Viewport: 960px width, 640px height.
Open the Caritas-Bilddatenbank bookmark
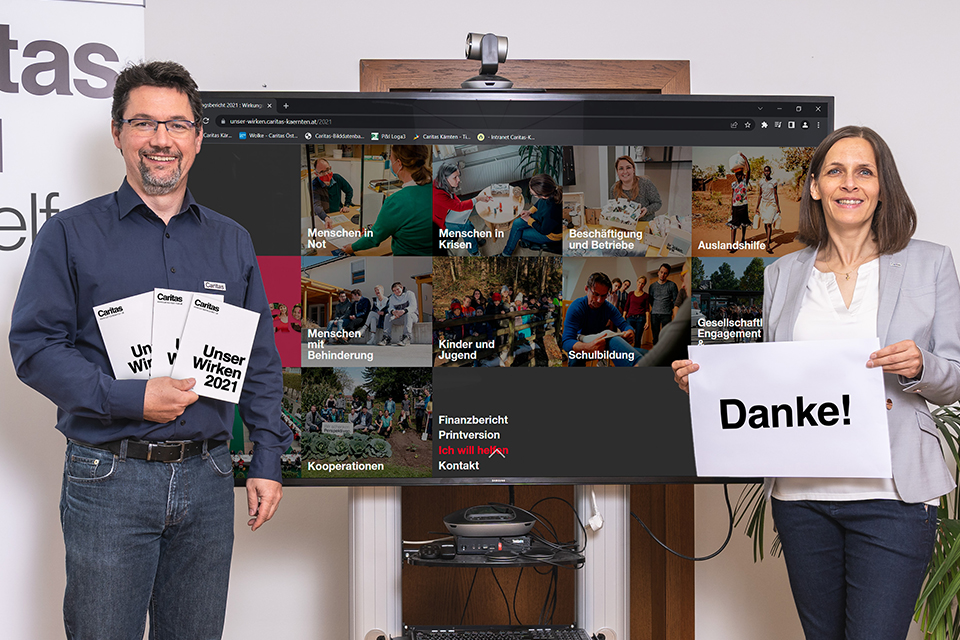(334, 136)
